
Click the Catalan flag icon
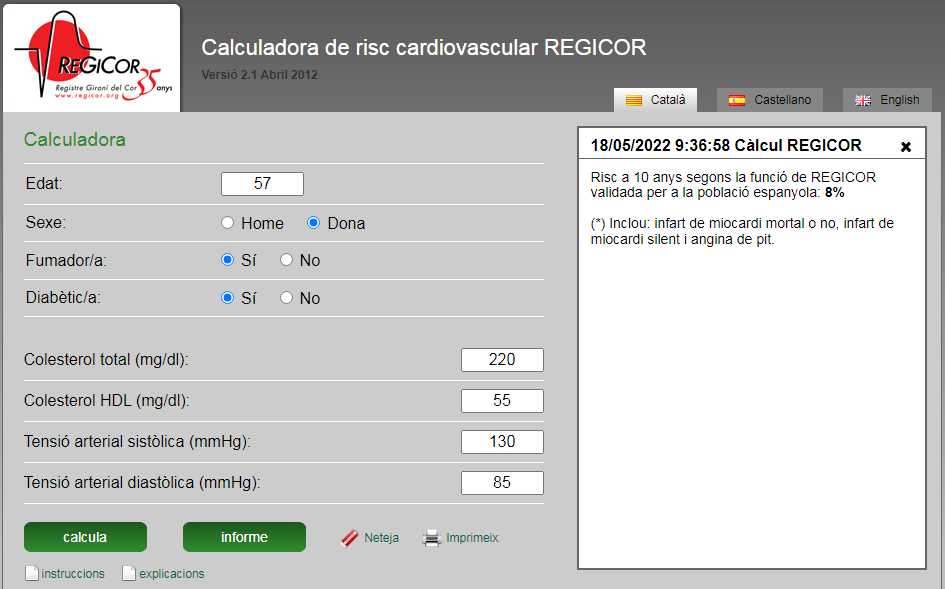[633, 100]
